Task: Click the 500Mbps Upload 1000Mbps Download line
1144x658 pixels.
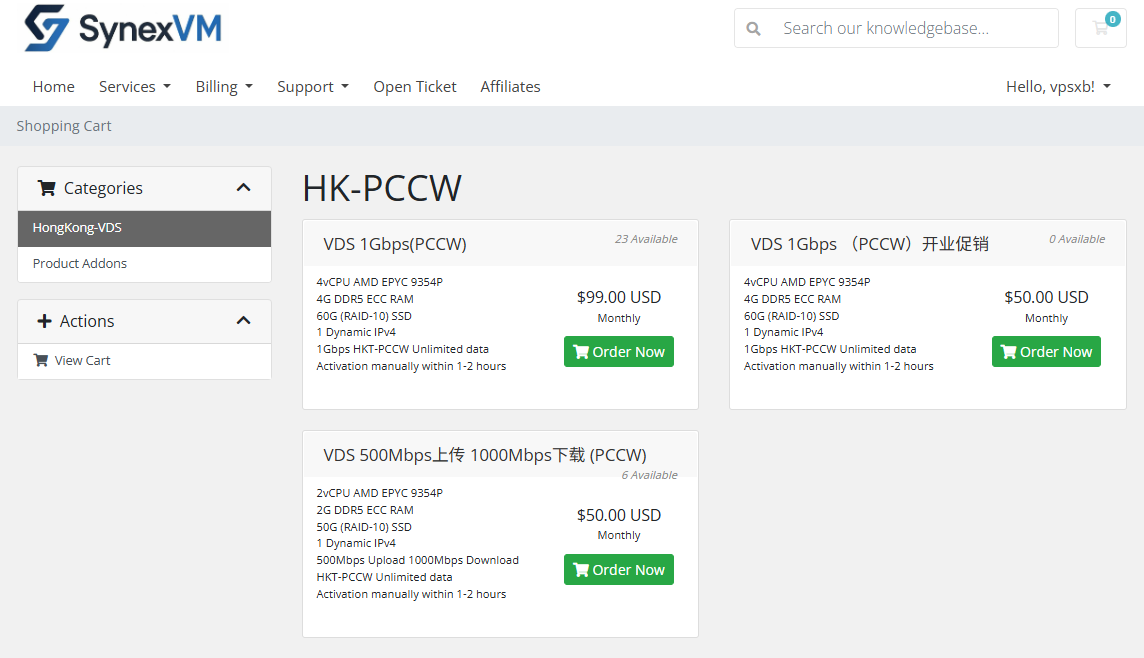Action: tap(417, 560)
